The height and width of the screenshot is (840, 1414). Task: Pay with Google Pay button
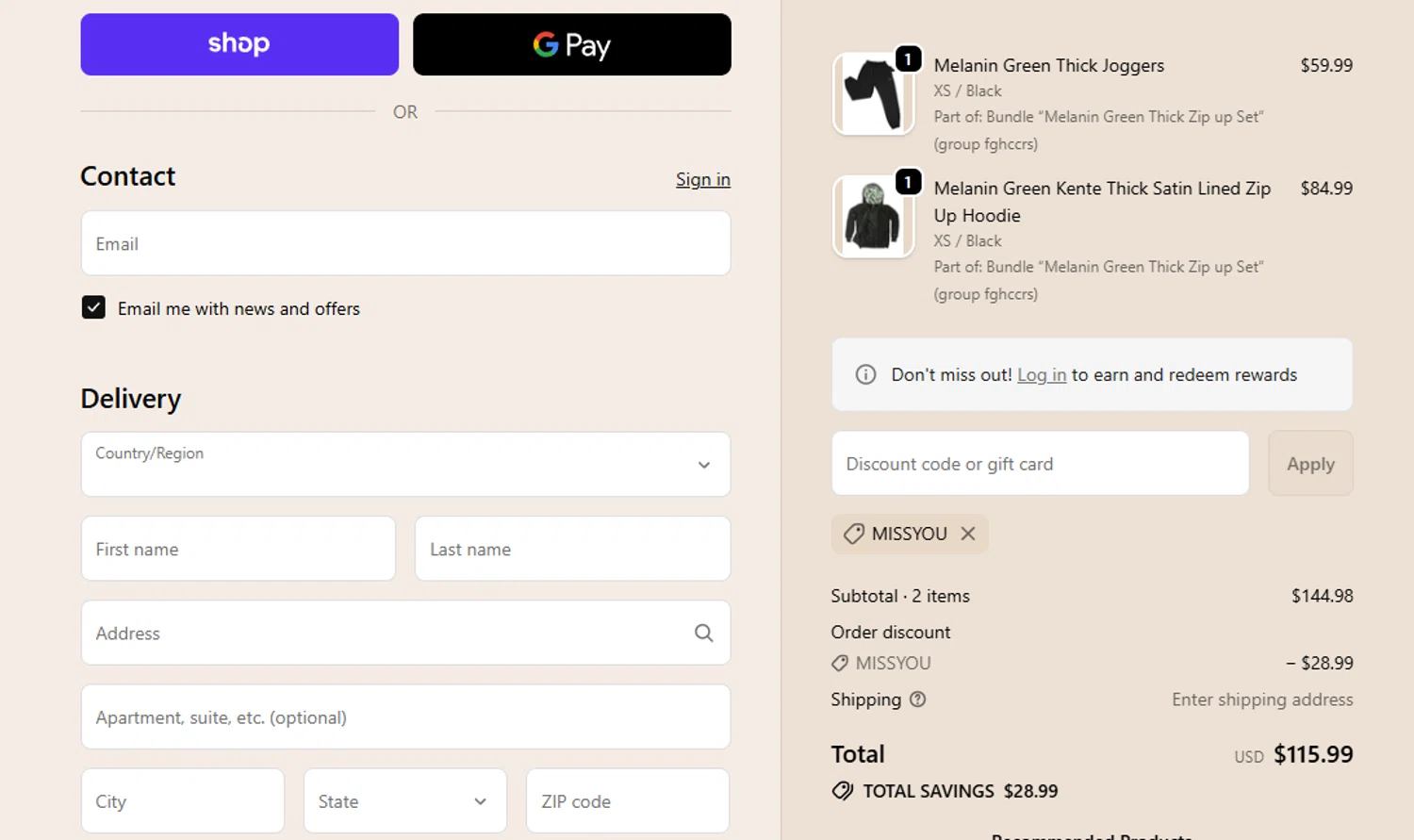point(572,44)
